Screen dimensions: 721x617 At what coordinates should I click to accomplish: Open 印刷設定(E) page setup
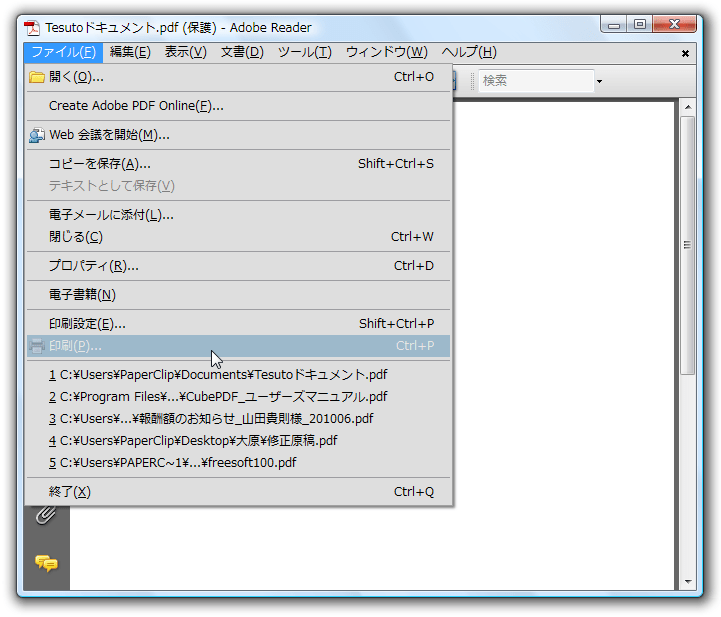(238, 324)
